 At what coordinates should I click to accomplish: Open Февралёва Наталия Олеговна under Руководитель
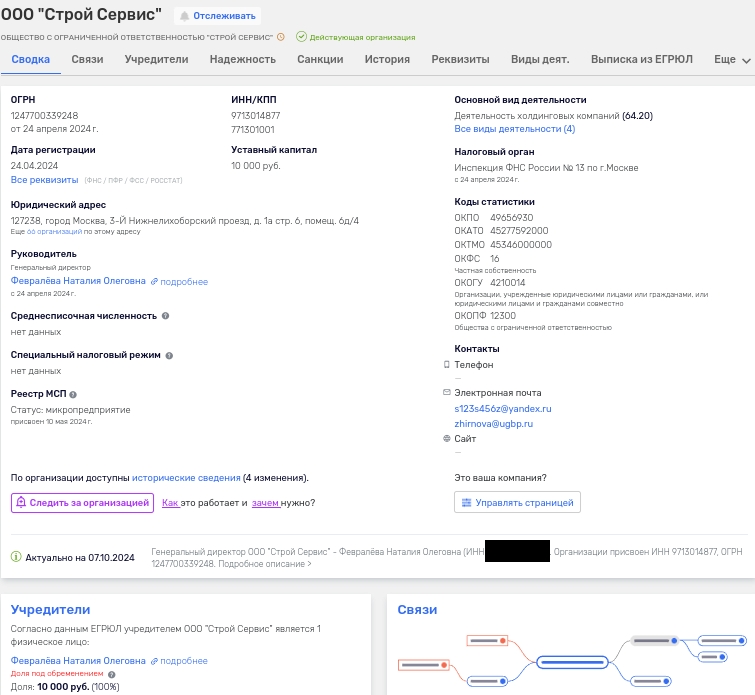coord(78,281)
